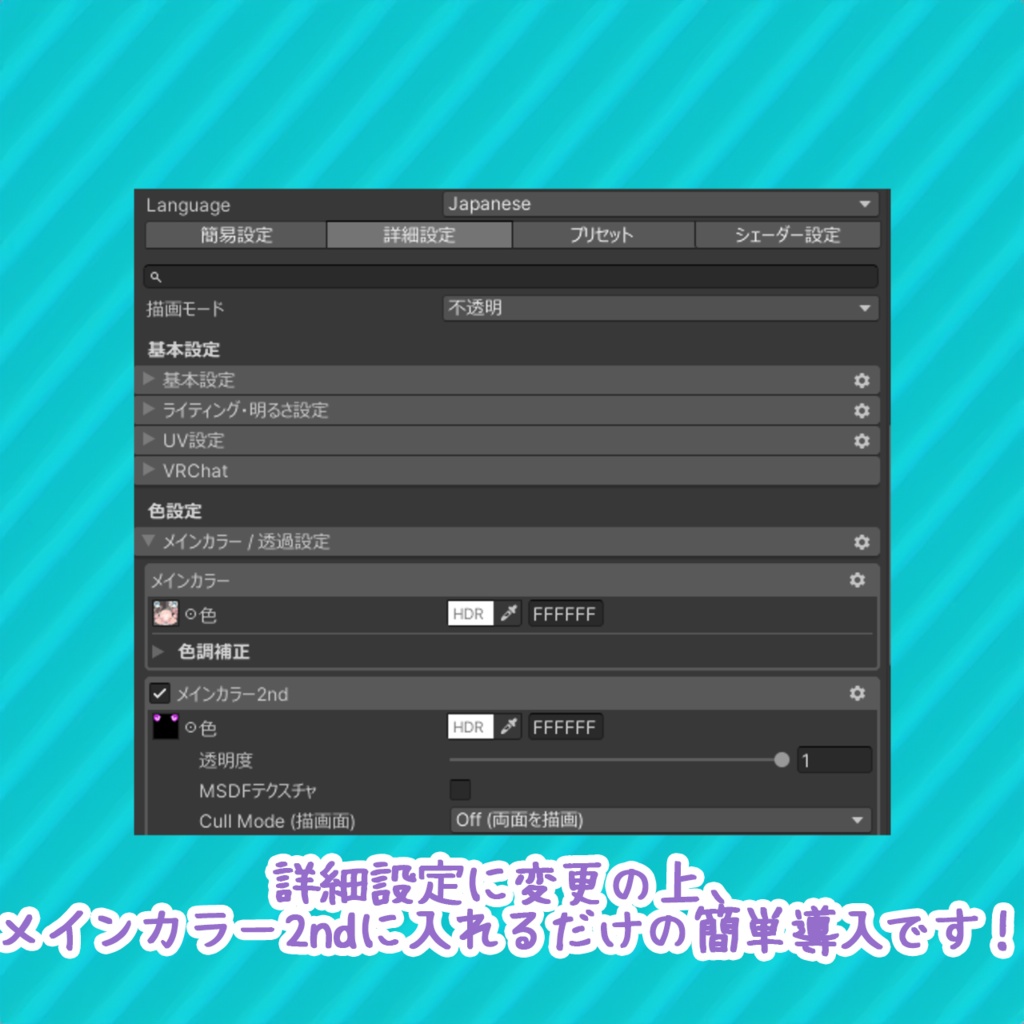Switch to the プリセット tab
The width and height of the screenshot is (1024, 1024).
click(x=603, y=235)
